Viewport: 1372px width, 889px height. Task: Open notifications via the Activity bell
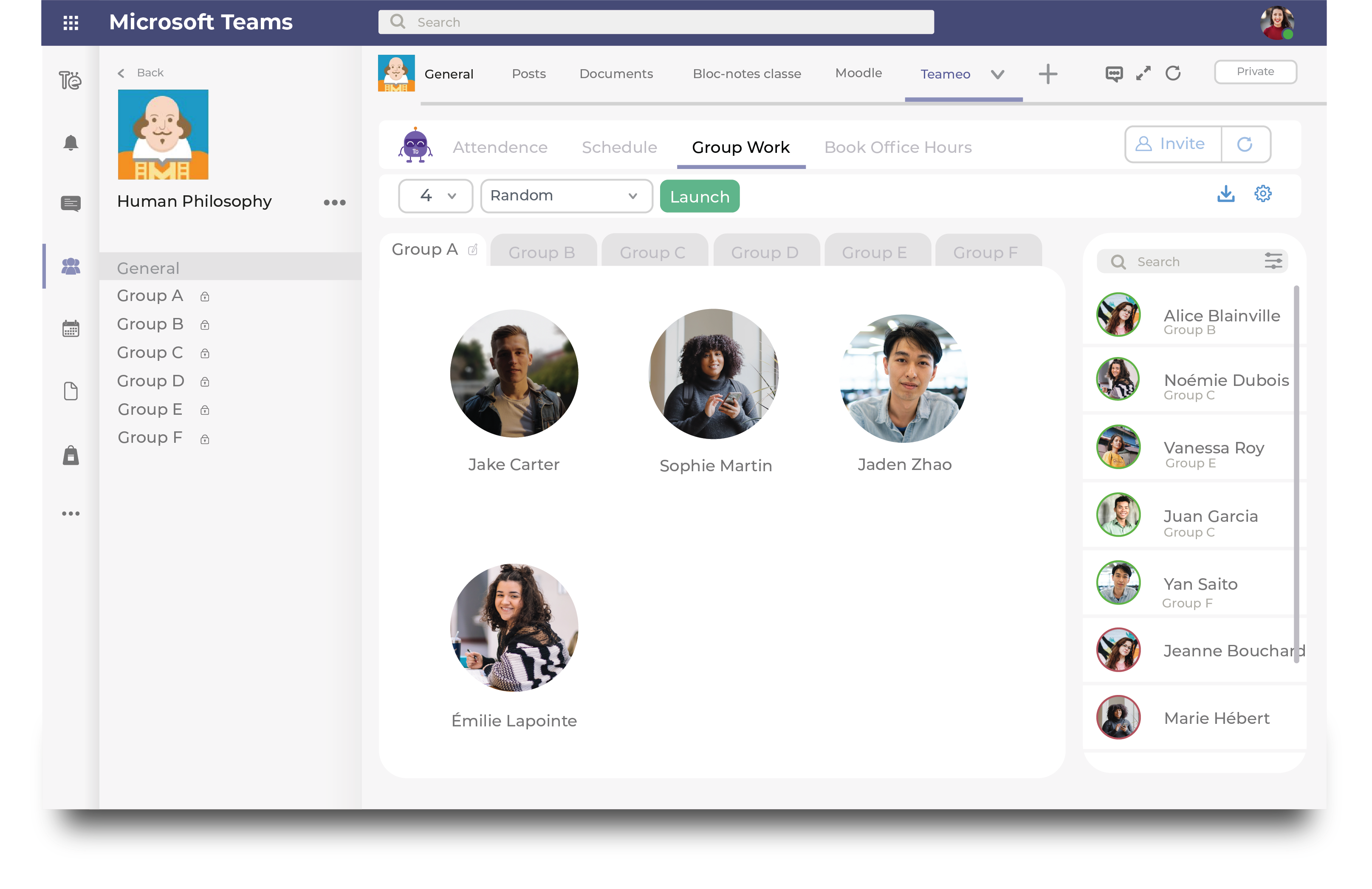[71, 142]
